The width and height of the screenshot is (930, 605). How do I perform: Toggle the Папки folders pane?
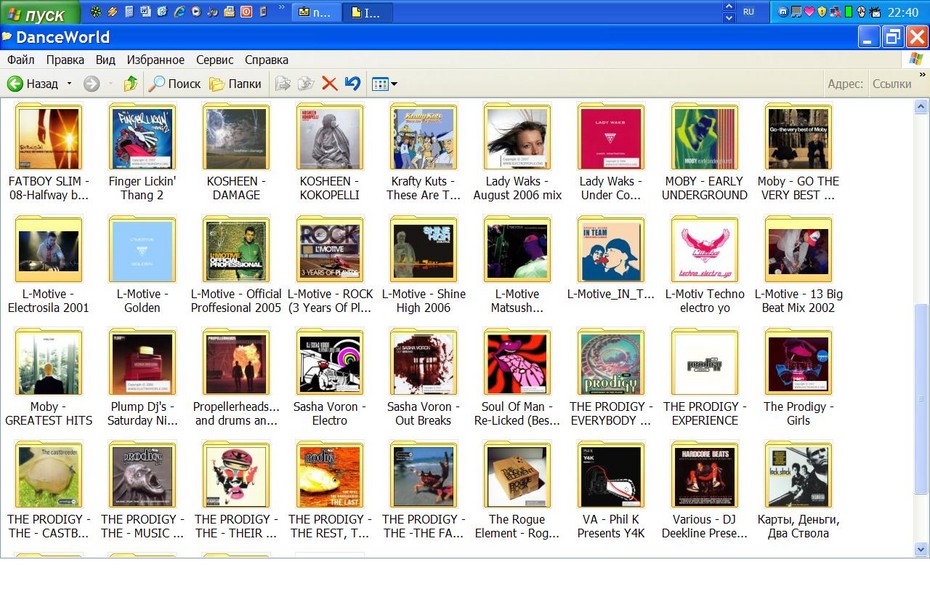pos(235,84)
